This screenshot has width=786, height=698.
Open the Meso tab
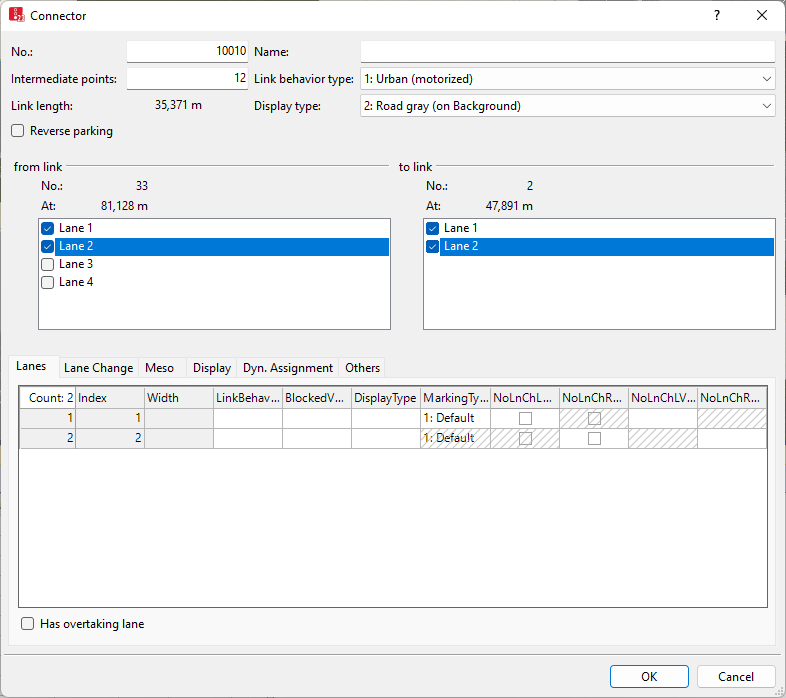point(159,368)
